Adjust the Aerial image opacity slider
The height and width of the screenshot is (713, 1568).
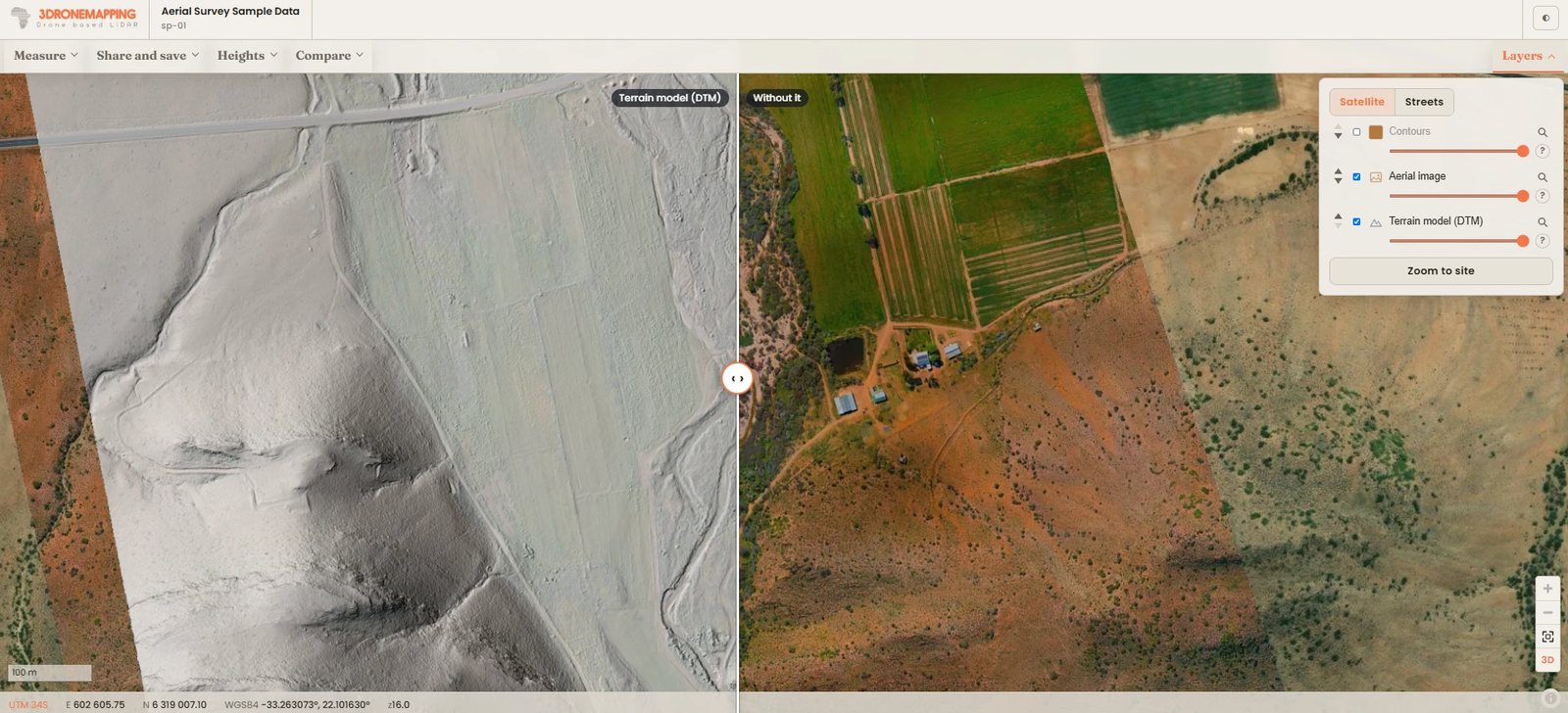[x=1458, y=196]
